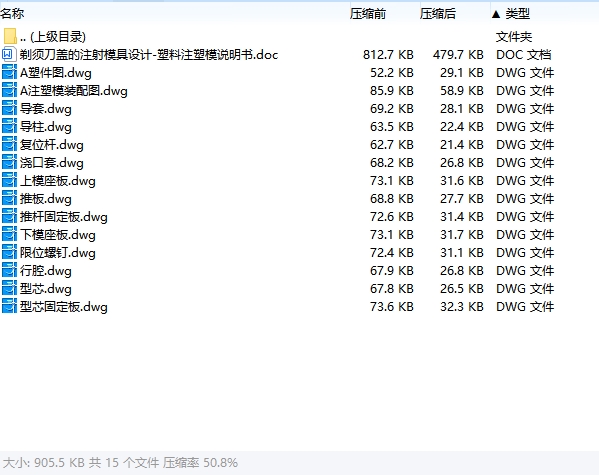Click the 73.6 KB size of 型芯固定板.dwg
Screen dimensions: 599x475
tap(392, 306)
